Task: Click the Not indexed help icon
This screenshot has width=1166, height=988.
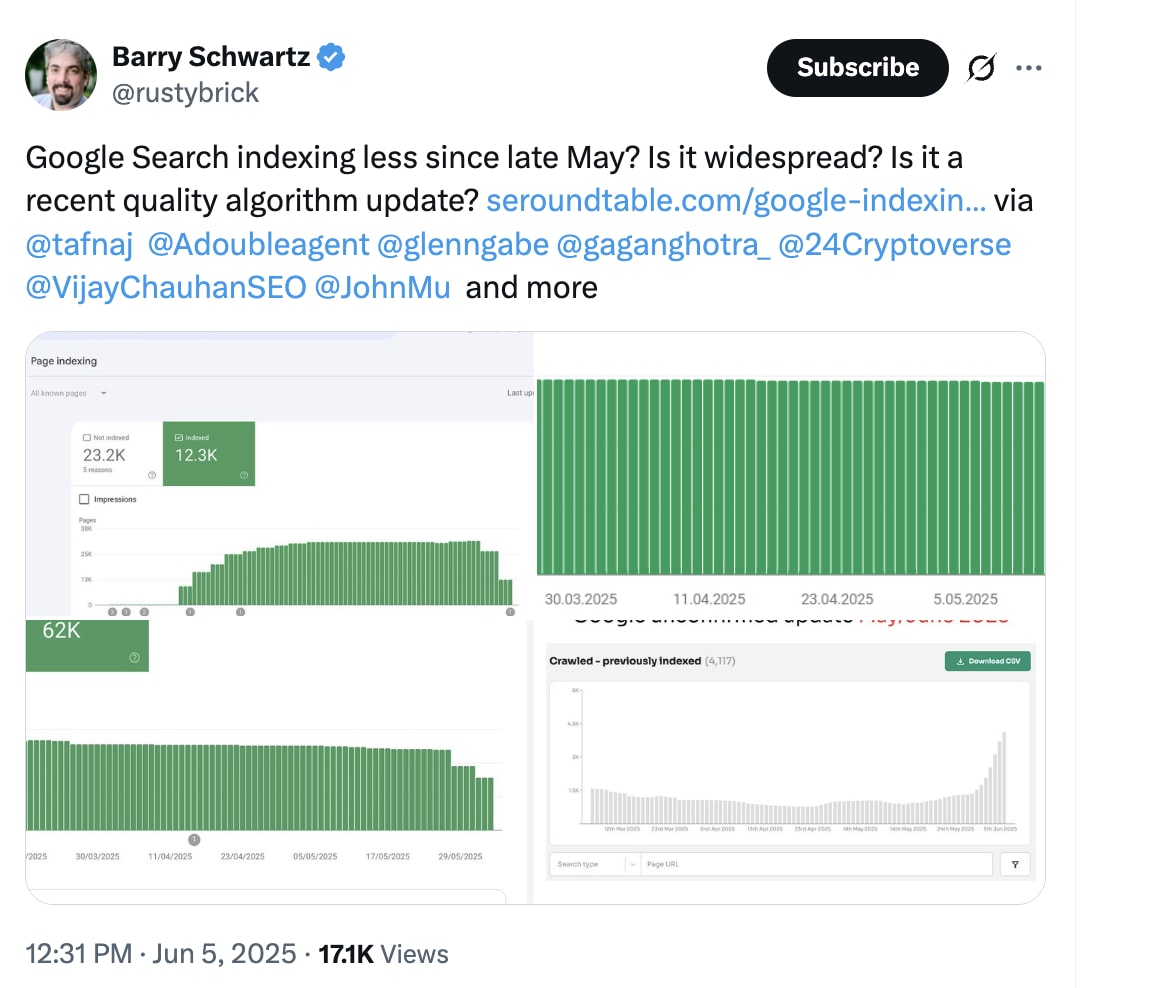Action: [x=152, y=475]
